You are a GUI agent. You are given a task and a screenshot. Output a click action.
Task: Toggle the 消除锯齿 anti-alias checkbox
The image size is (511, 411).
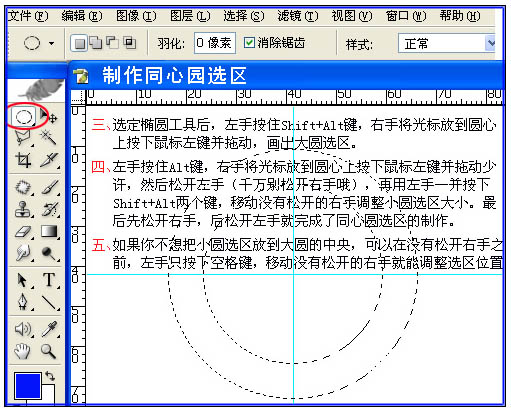click(249, 43)
